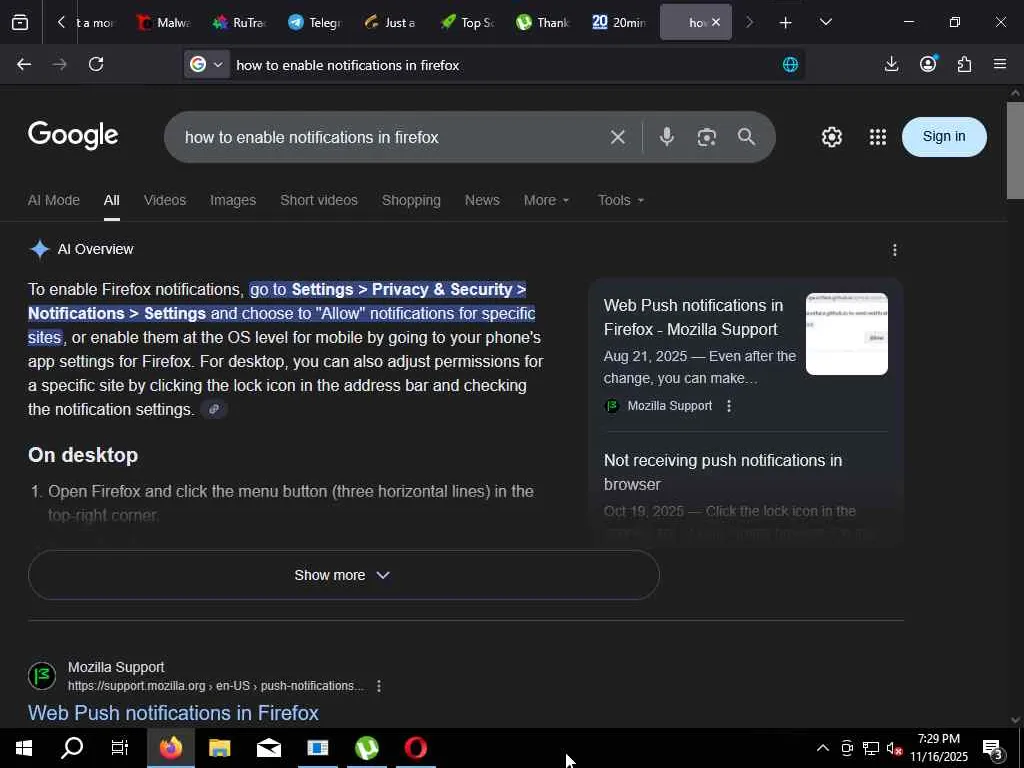Image resolution: width=1024 pixels, height=768 pixels.
Task: Switch to the Top S tab
Action: pos(466,22)
